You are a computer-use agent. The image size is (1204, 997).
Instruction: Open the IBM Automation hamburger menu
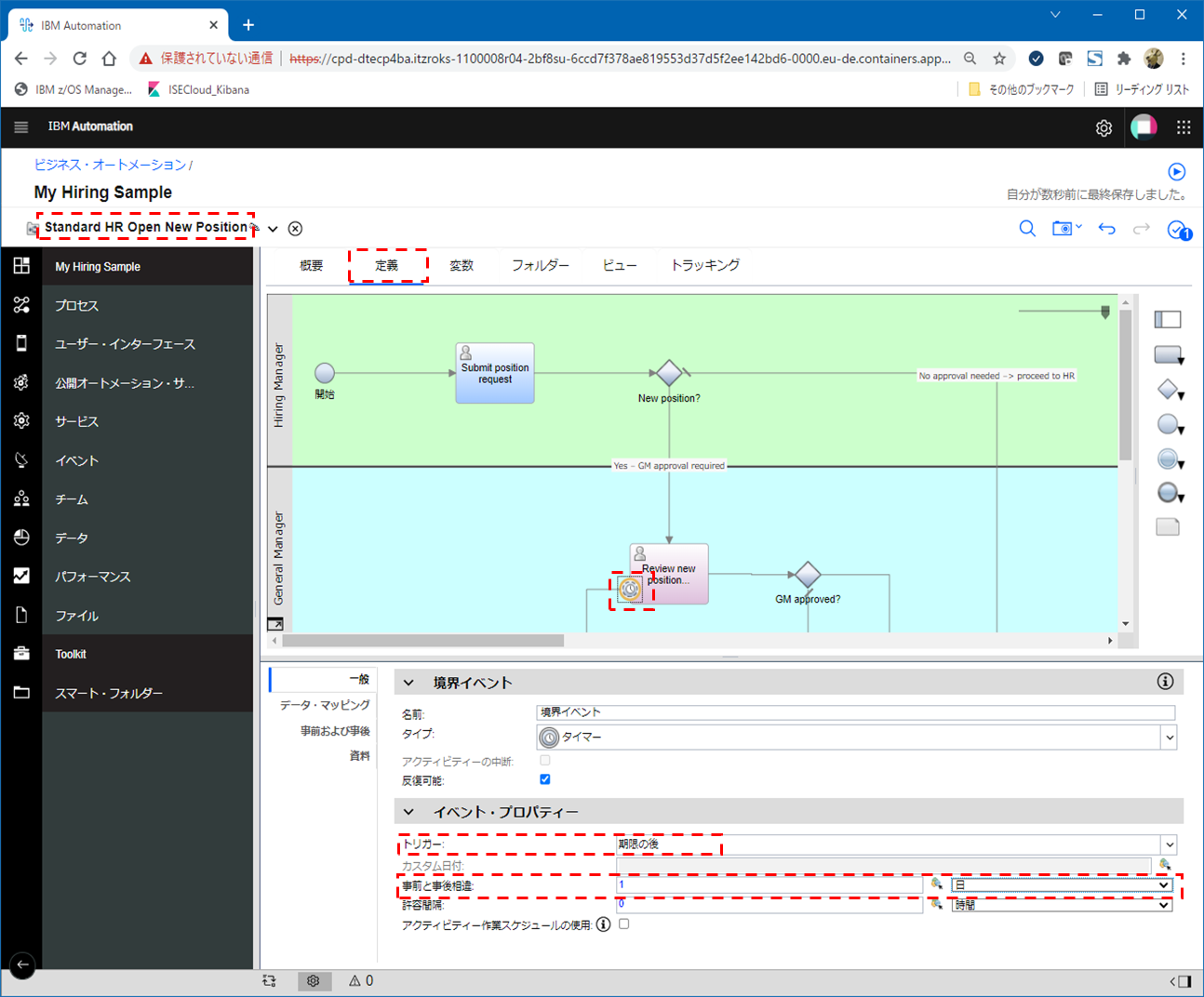point(21,126)
